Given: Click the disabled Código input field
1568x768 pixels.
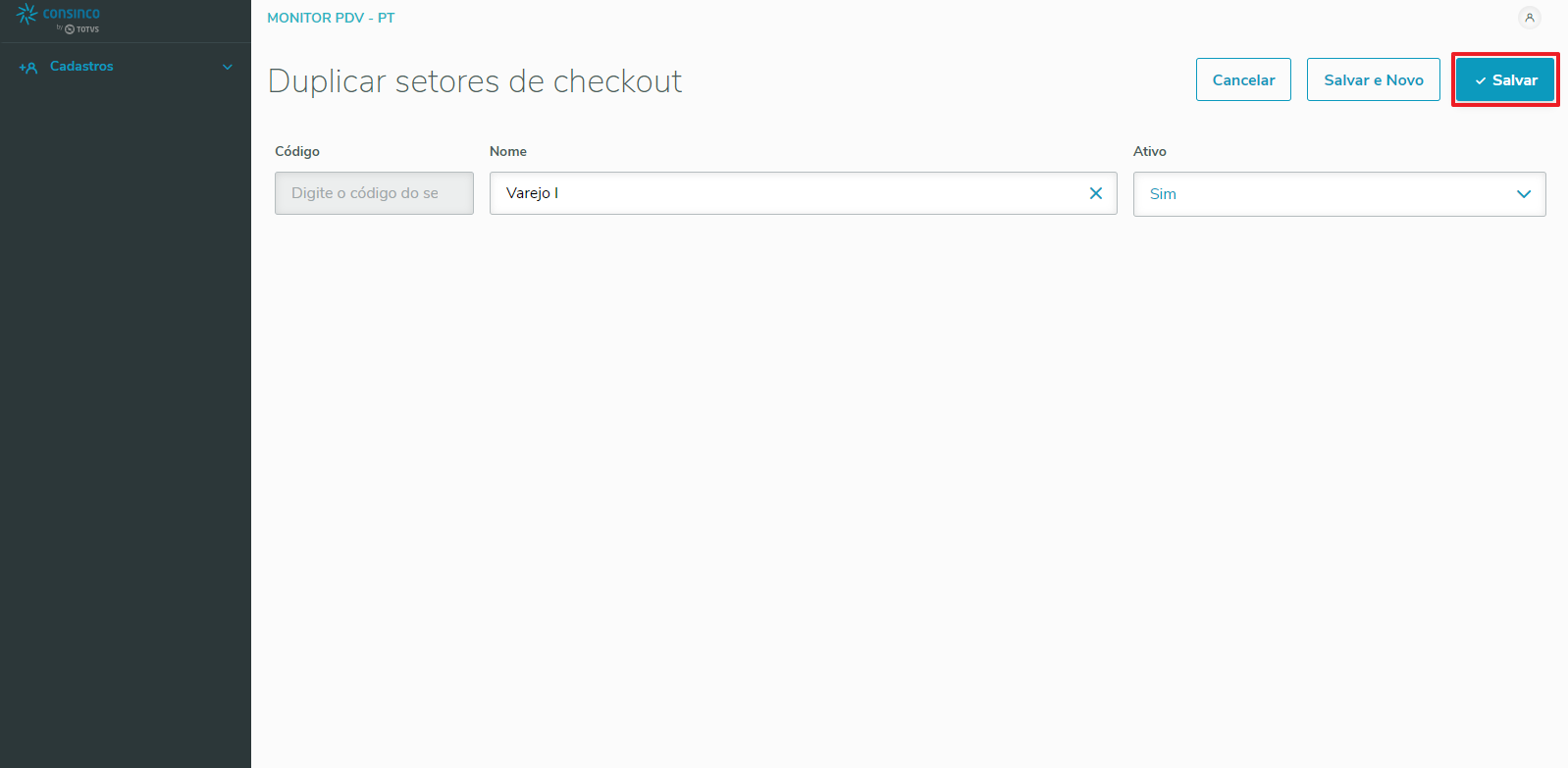Looking at the screenshot, I should (x=374, y=193).
